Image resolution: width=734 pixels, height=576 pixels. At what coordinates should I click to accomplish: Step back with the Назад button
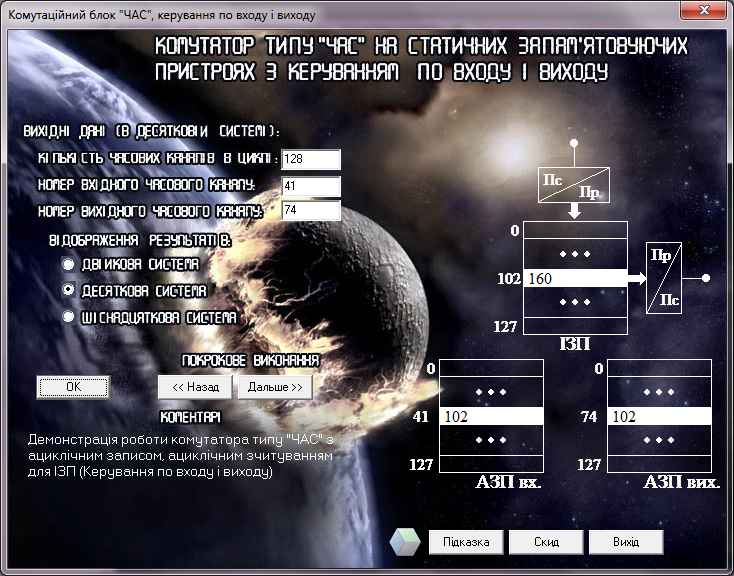[195, 387]
